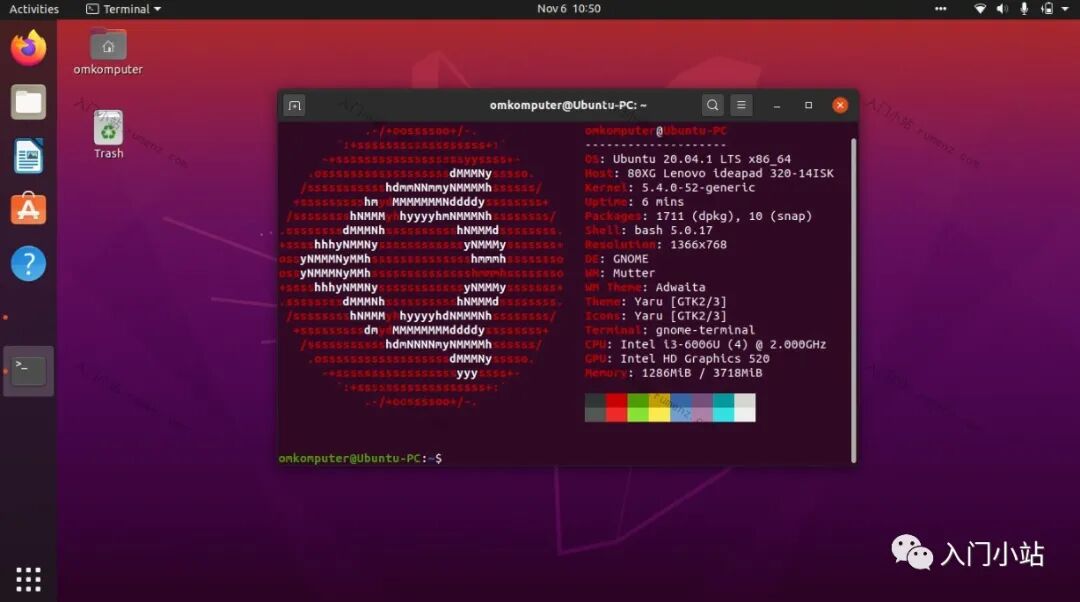Maximize the terminal window
Image resolution: width=1080 pixels, height=602 pixels.
[809, 105]
